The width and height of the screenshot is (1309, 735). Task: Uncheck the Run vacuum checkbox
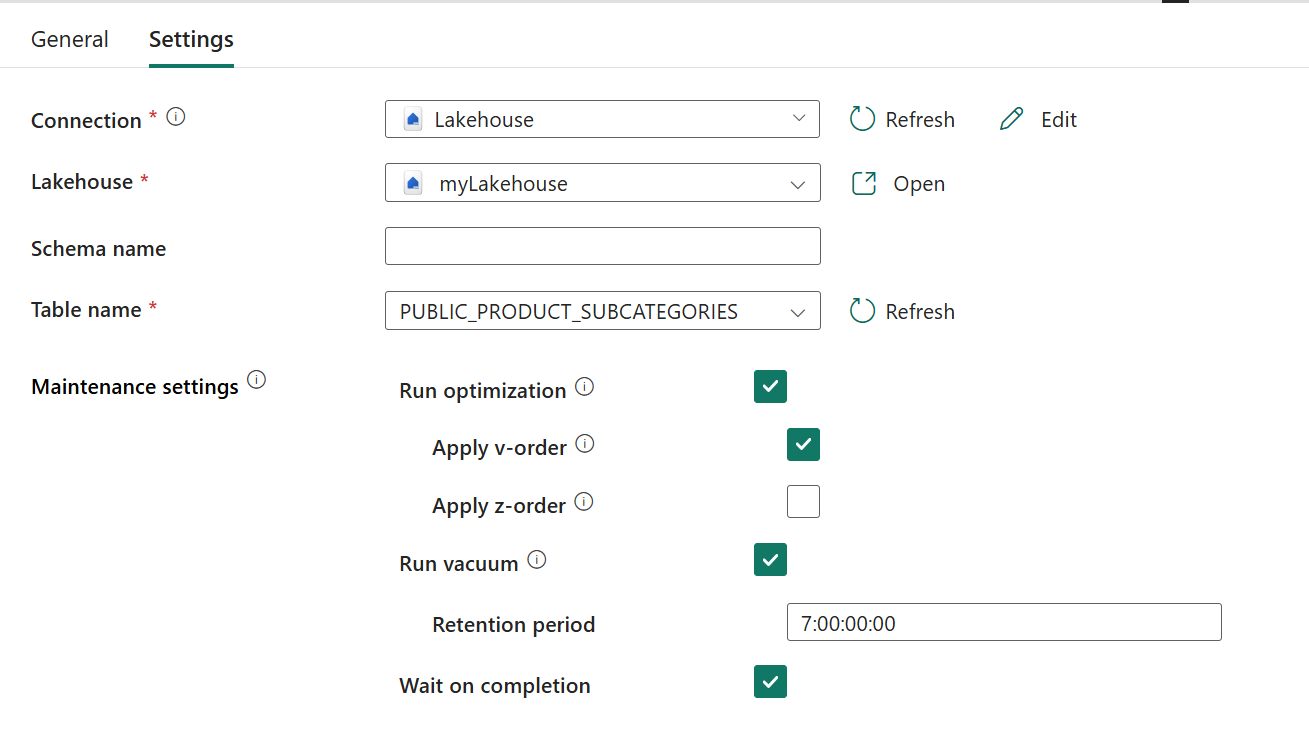pos(770,559)
